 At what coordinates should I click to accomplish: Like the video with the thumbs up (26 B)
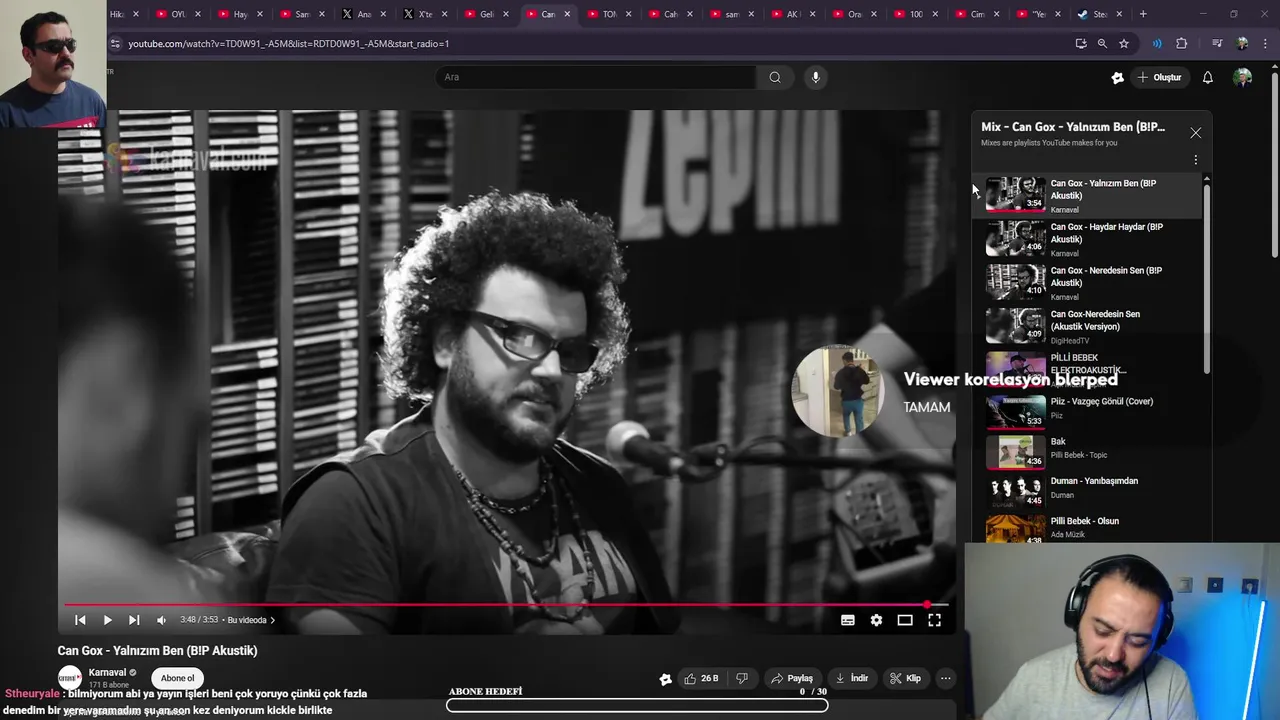[701, 678]
